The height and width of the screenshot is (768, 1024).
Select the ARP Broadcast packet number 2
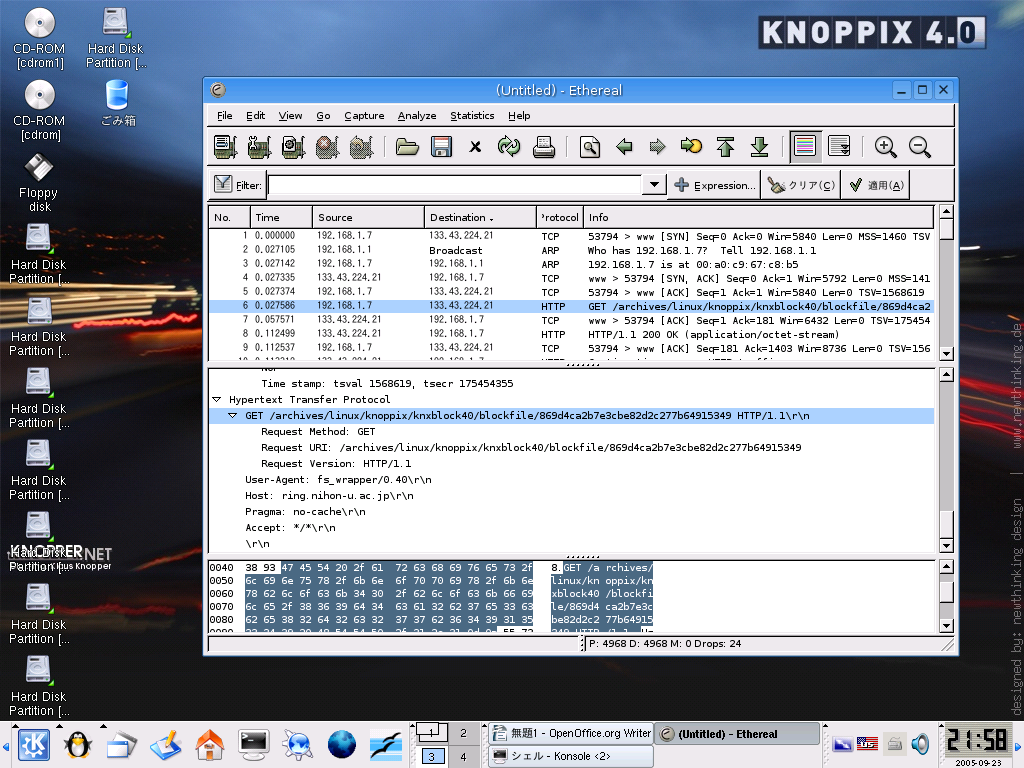pos(571,249)
